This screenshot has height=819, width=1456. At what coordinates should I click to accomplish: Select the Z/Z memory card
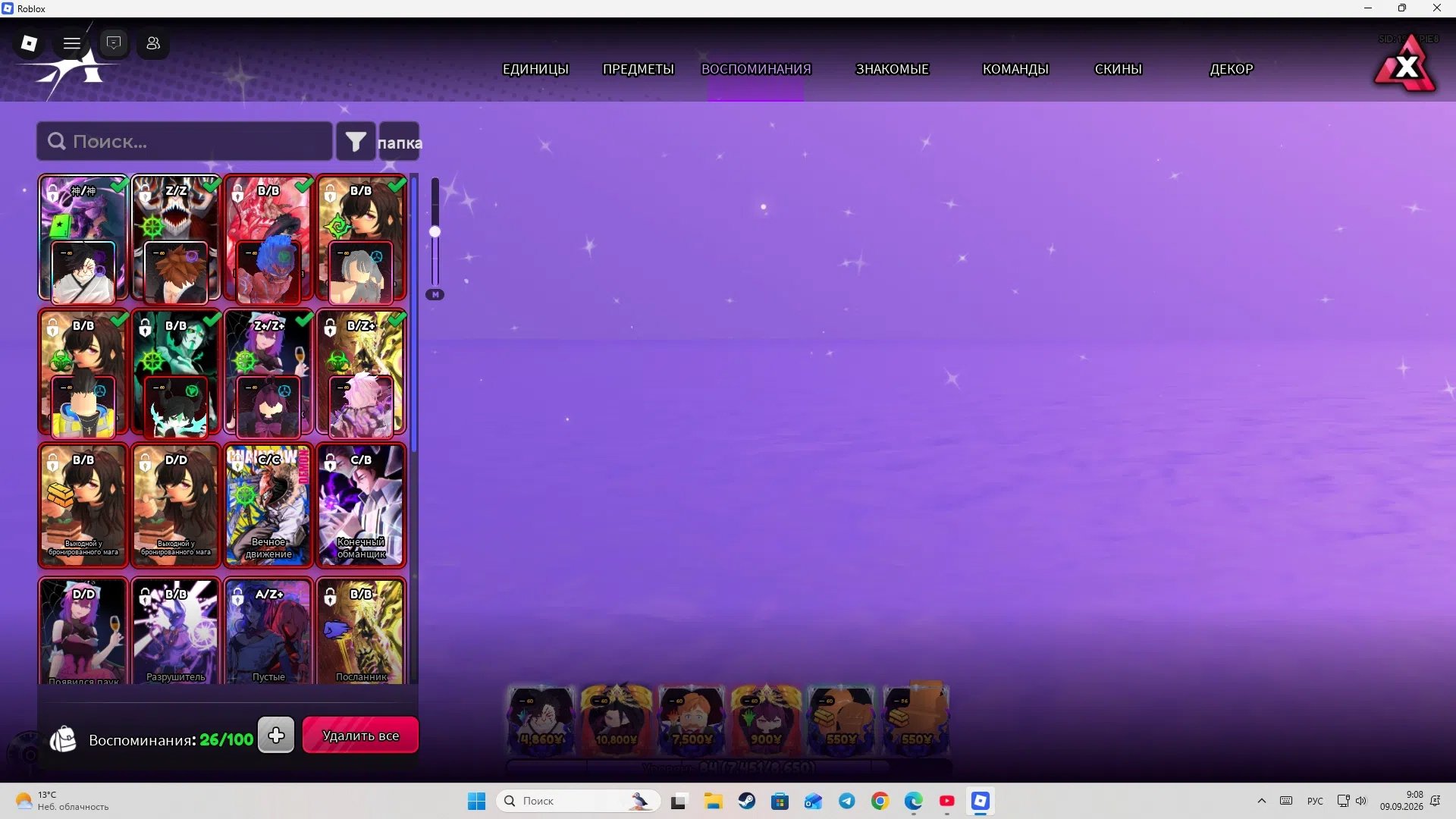click(x=176, y=237)
